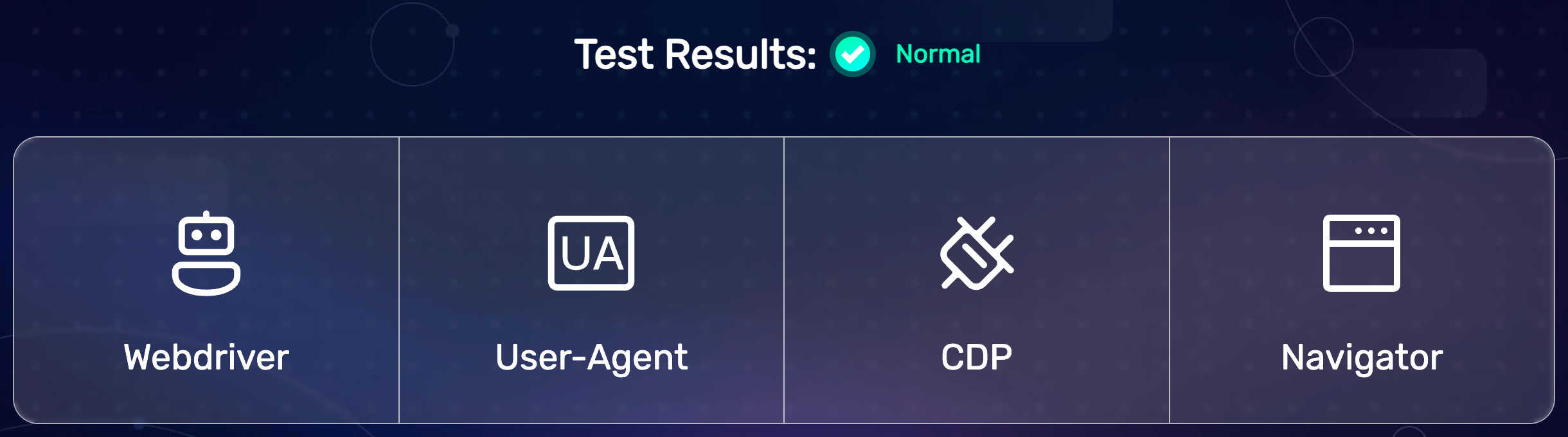The width and height of the screenshot is (1568, 437).
Task: Select the Webdriver card background
Action: tap(206, 280)
